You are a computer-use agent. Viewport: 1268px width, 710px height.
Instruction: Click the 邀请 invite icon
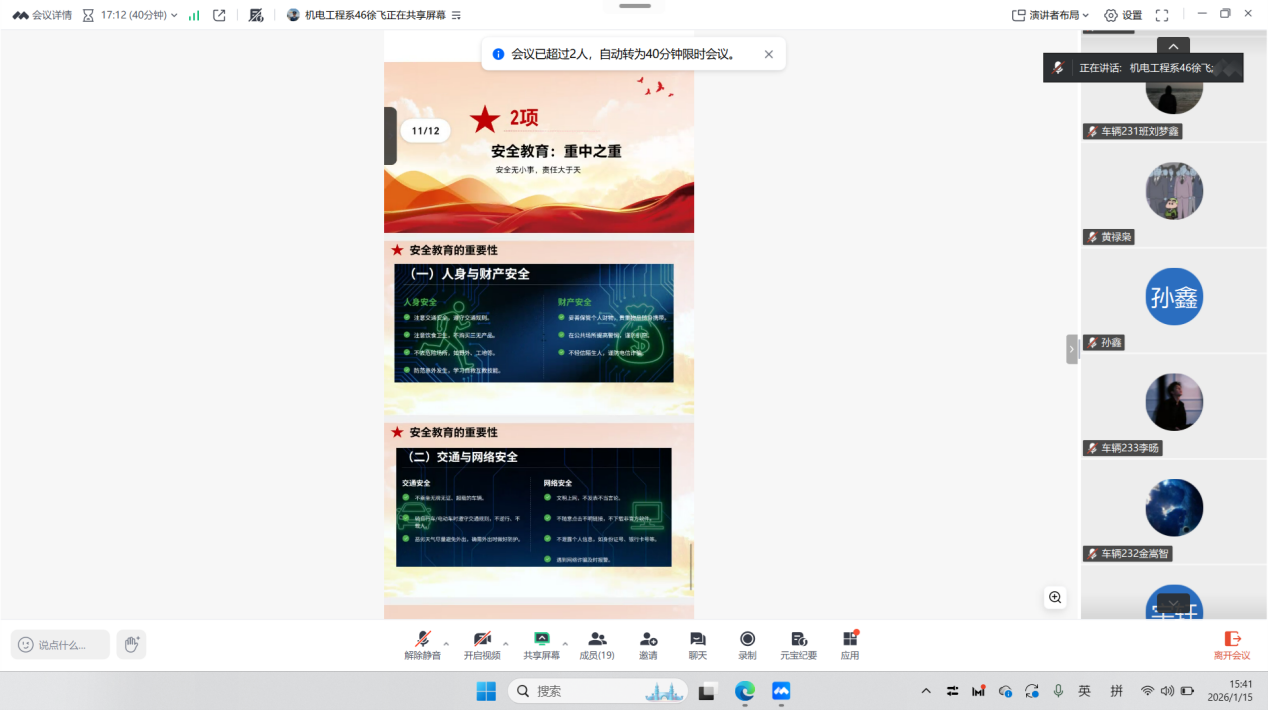tap(648, 640)
